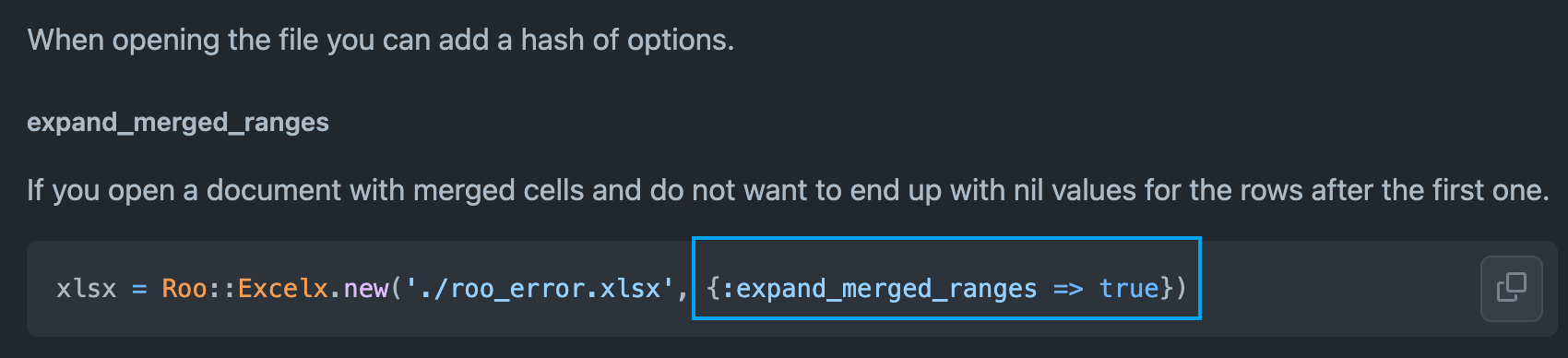Click the opening '{' of the options hash
Screen dimensions: 1568x358
[713, 289]
